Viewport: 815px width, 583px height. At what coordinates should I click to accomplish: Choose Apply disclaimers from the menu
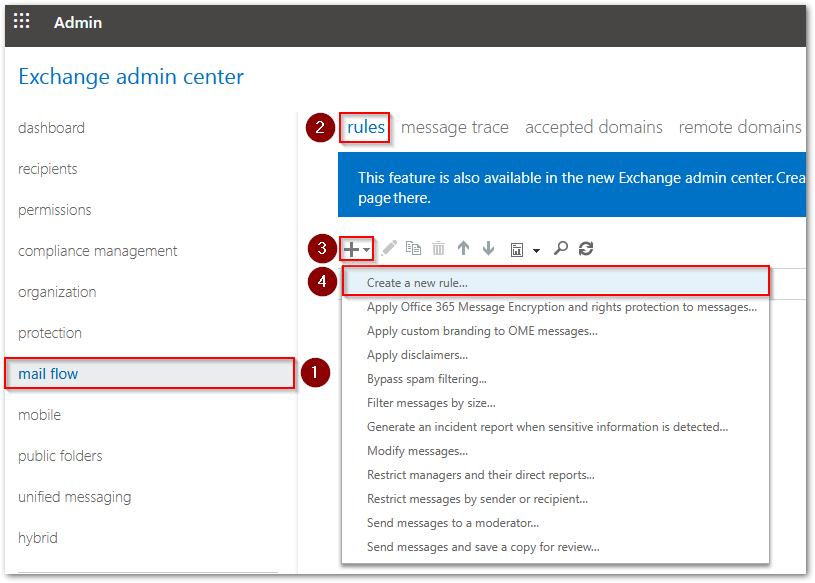417,355
